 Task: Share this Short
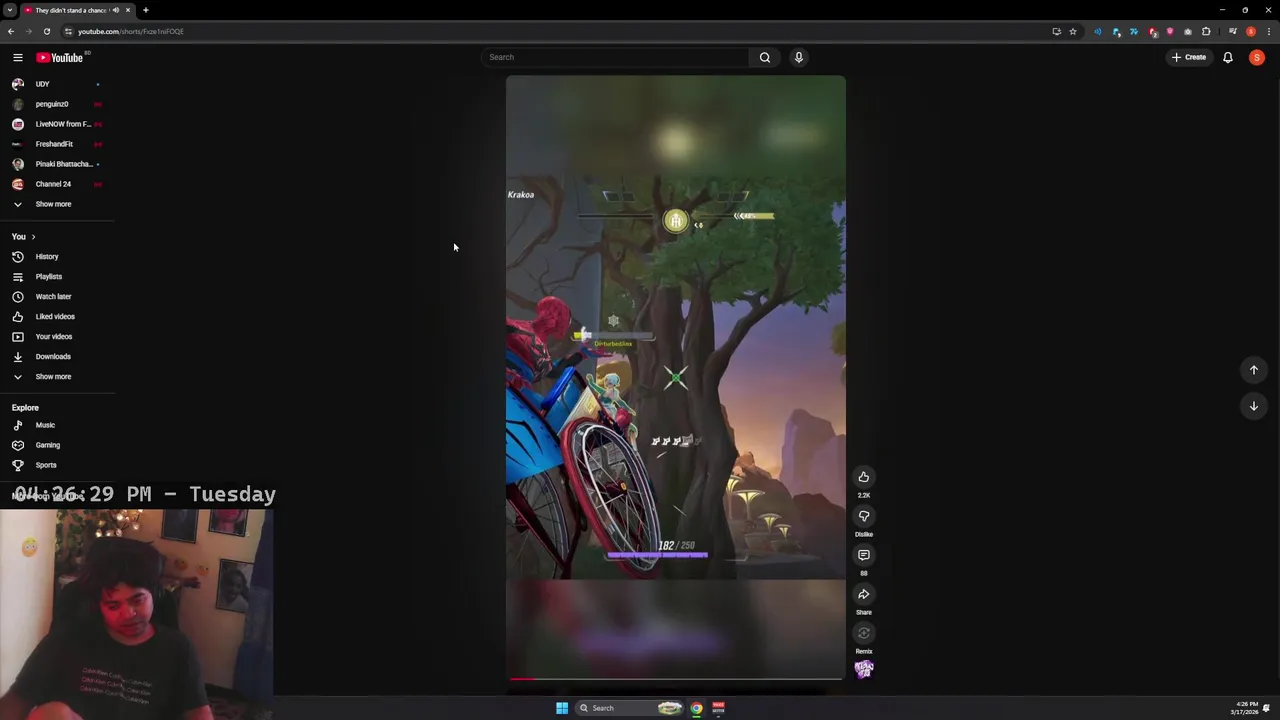(864, 594)
